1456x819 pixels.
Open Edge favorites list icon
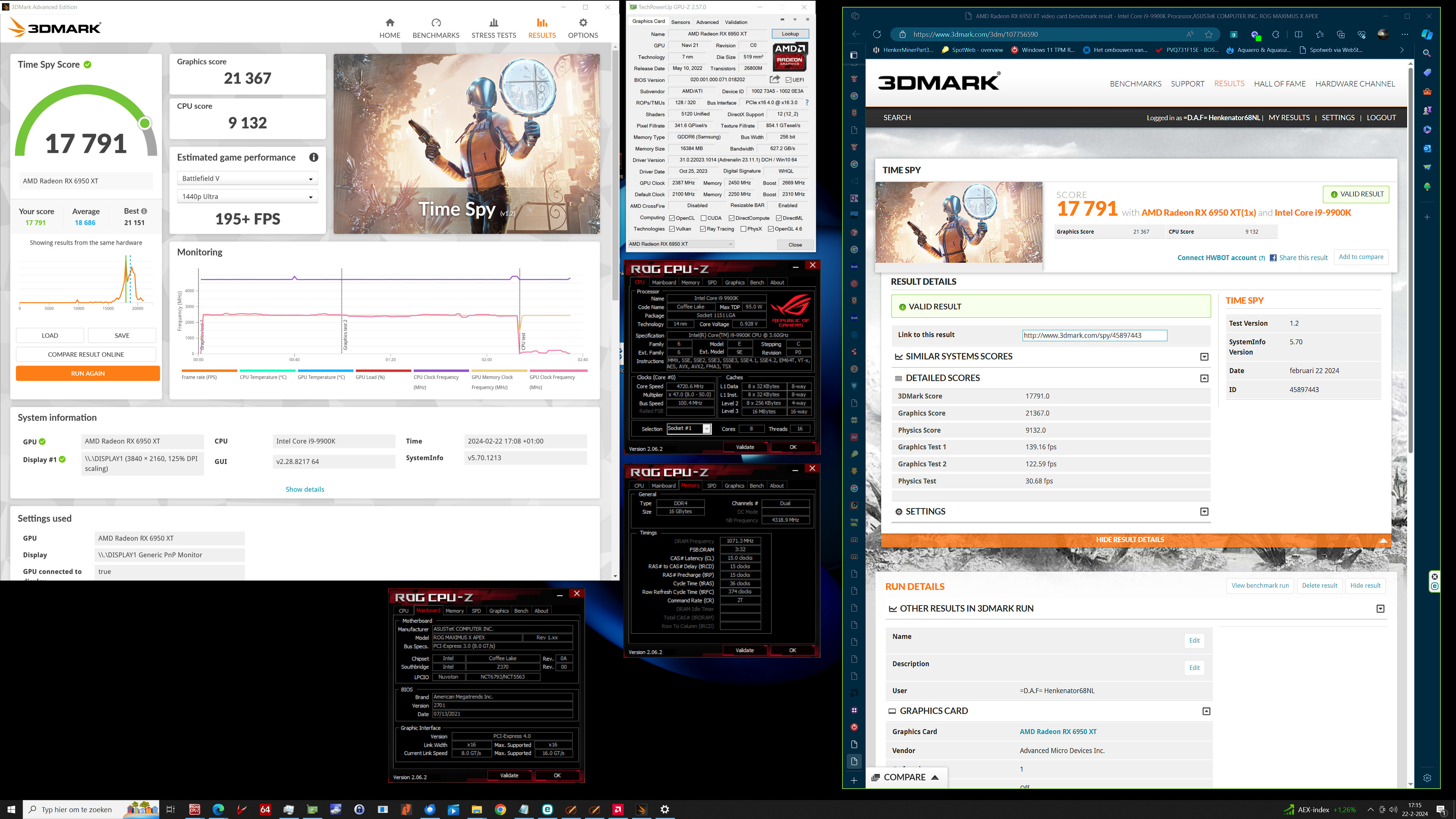tap(1319, 35)
